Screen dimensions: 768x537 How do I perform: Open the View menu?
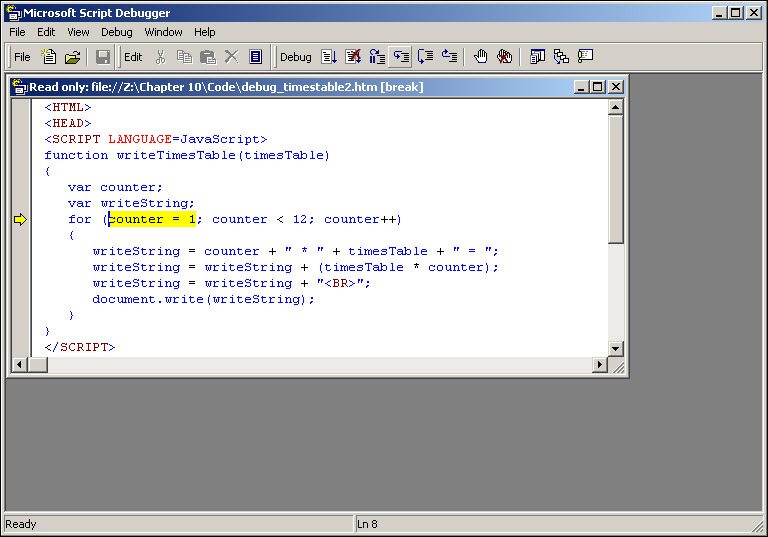pyautogui.click(x=78, y=32)
